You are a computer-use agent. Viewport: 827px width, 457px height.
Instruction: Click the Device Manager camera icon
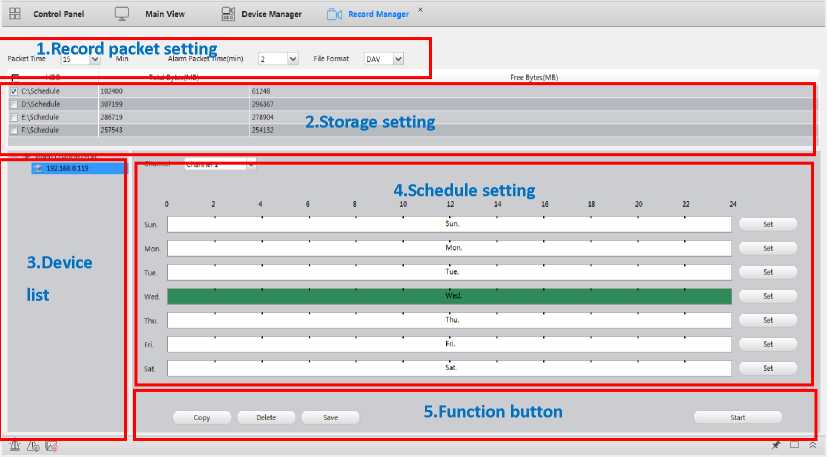(x=228, y=14)
